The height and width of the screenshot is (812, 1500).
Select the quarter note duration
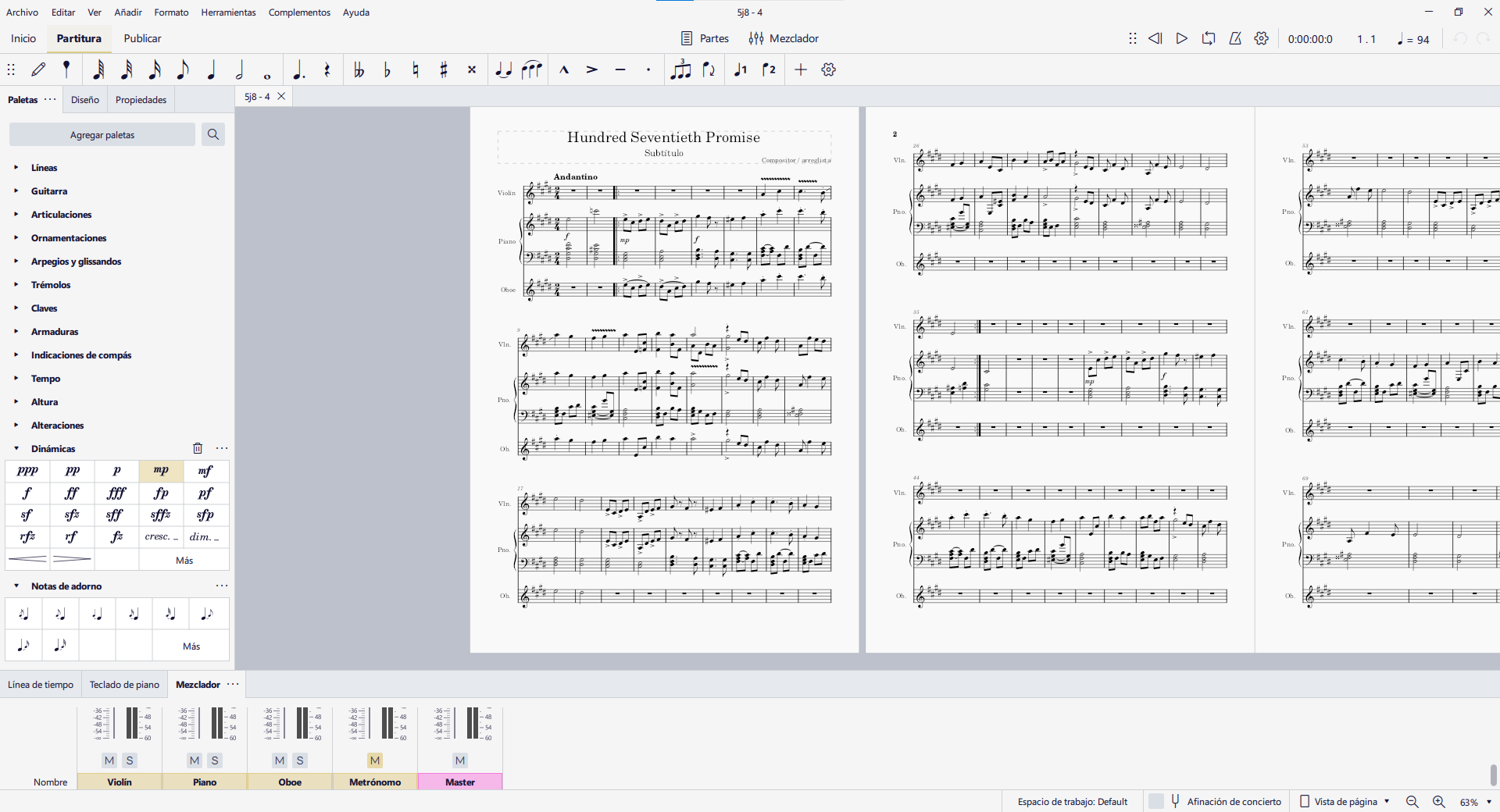point(212,69)
